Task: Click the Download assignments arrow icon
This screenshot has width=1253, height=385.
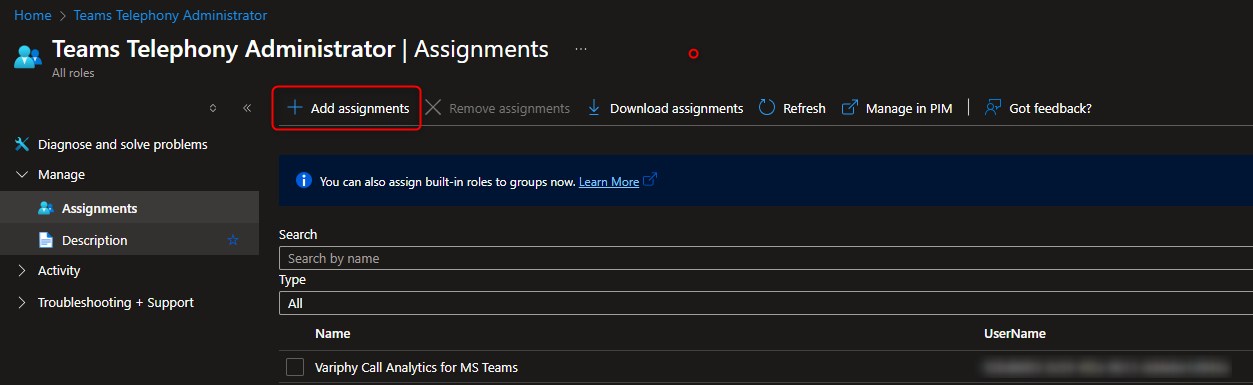Action: [593, 107]
